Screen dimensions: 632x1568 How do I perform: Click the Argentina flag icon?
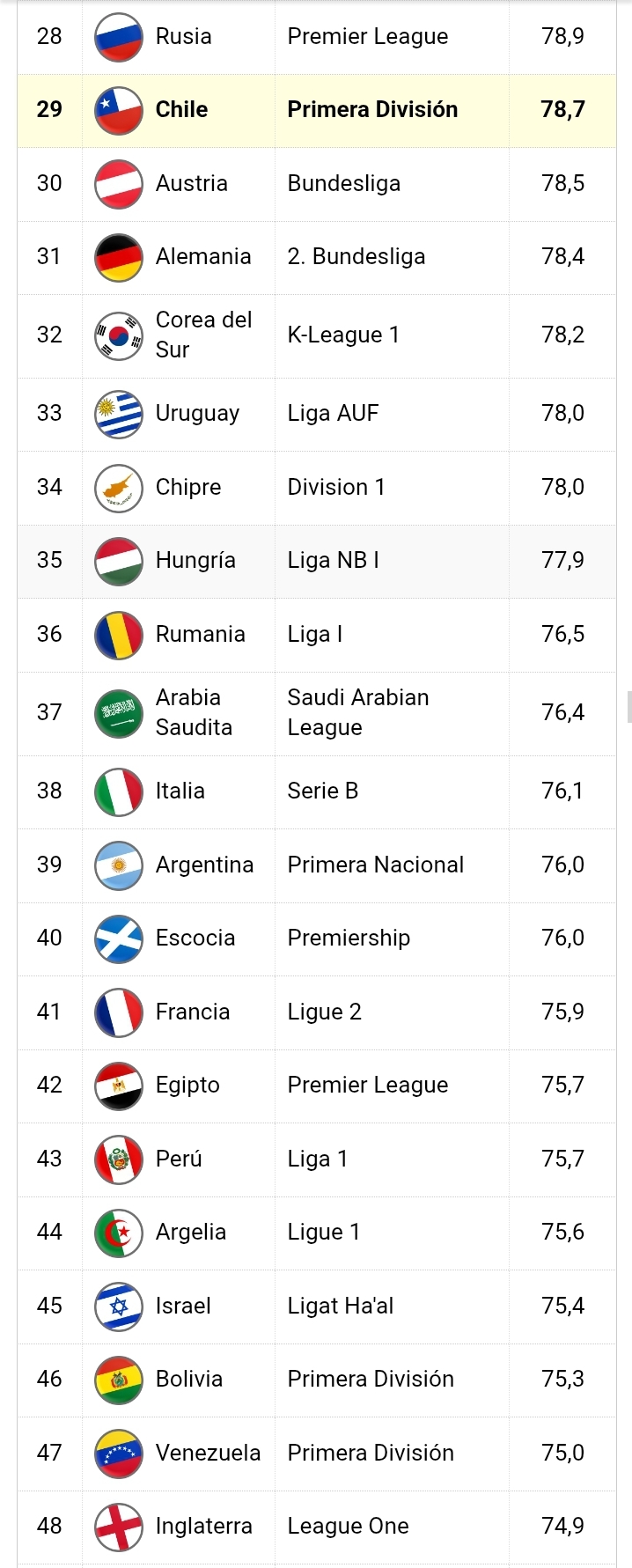pos(118,865)
